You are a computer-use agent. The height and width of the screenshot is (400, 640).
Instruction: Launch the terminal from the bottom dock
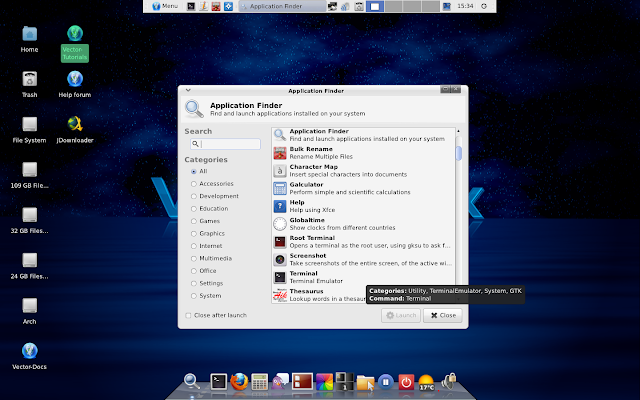(218, 382)
